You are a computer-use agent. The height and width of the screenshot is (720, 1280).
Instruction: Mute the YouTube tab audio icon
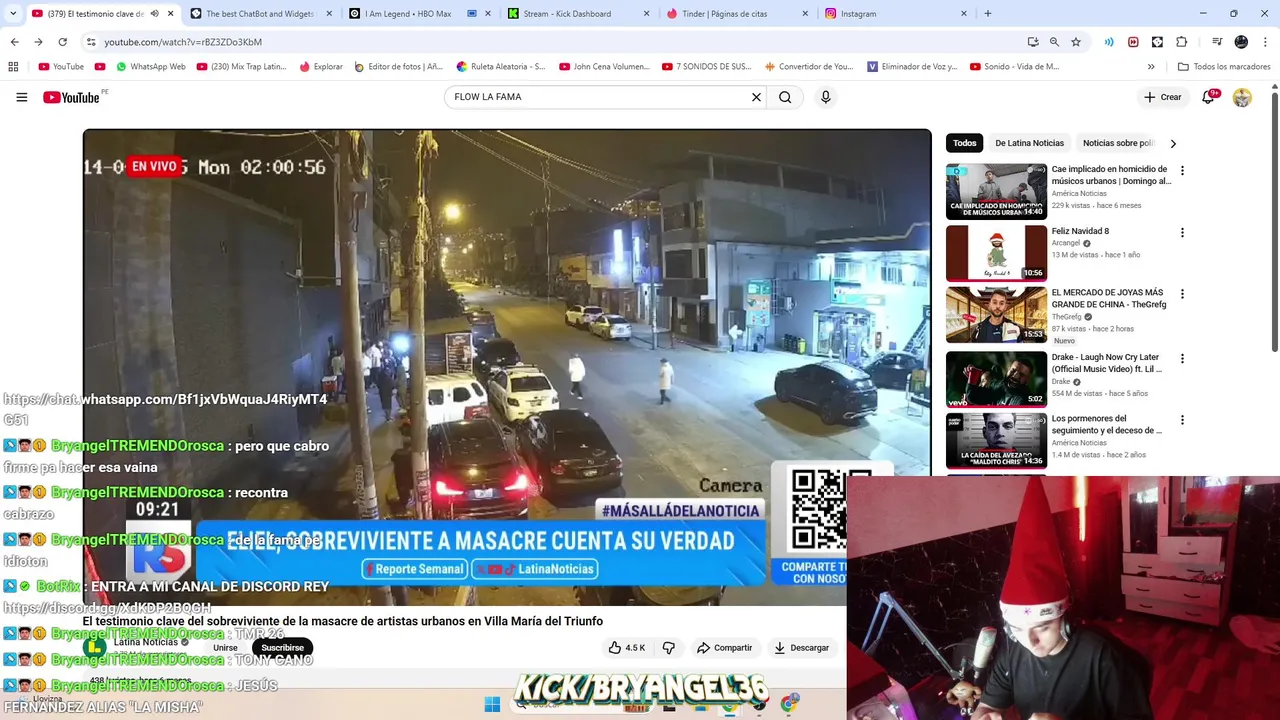(155, 14)
